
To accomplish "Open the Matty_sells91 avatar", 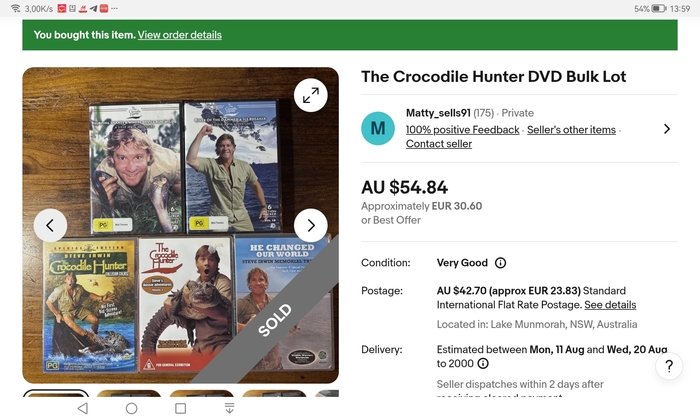I will tap(378, 129).
